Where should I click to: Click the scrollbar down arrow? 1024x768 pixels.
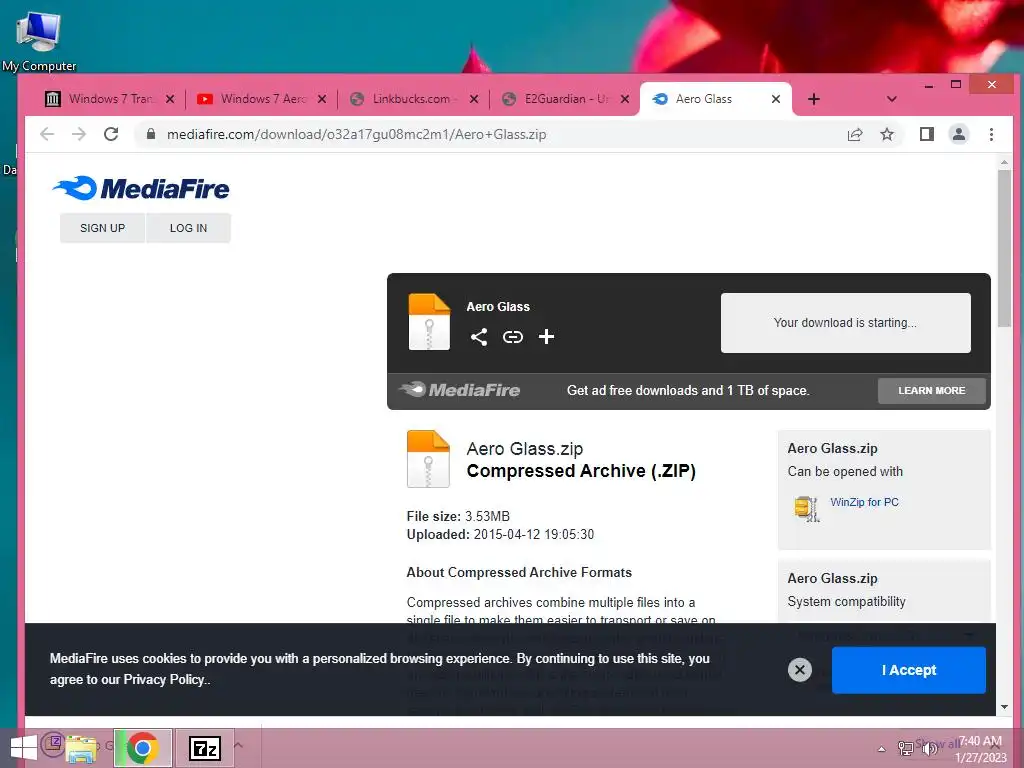pos(1004,707)
